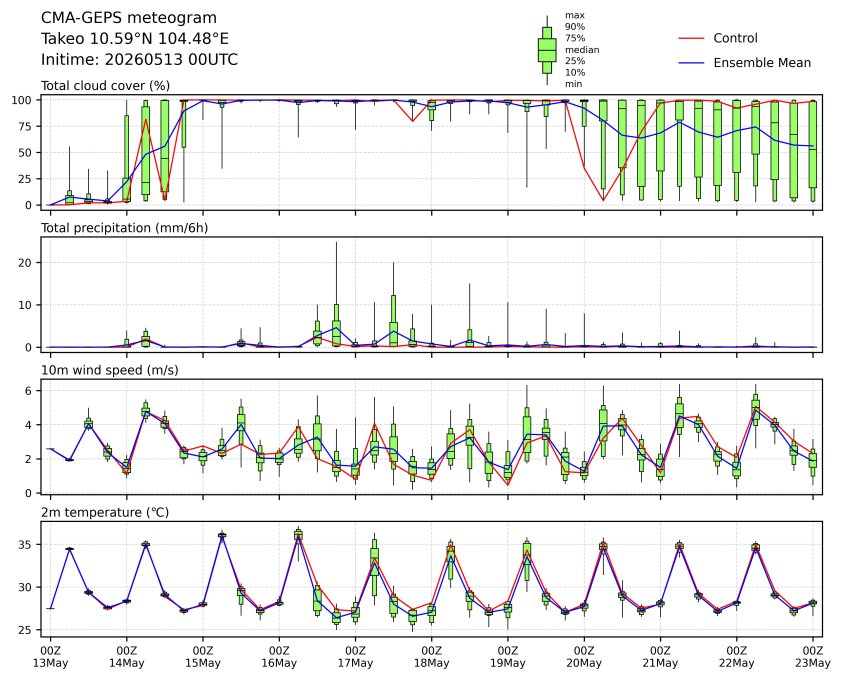Screen dimensions: 842x680
Task: Select the Ensemble Mean legend label
Action: pyautogui.click(x=762, y=63)
